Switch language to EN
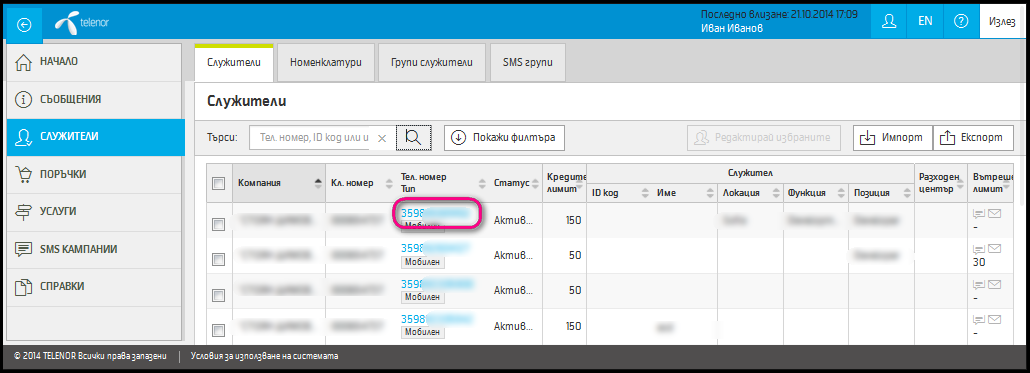This screenshot has width=1030, height=373. click(x=925, y=22)
